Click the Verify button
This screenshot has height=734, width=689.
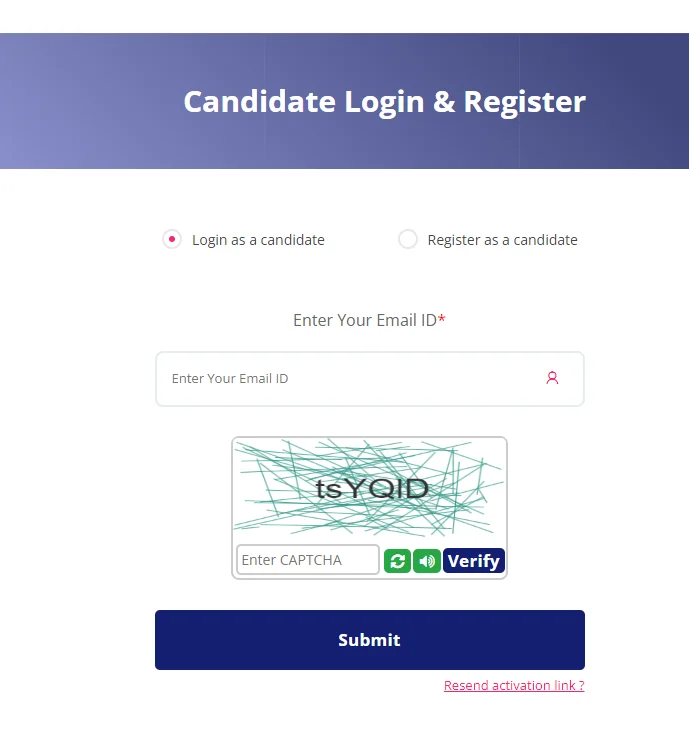coord(474,561)
